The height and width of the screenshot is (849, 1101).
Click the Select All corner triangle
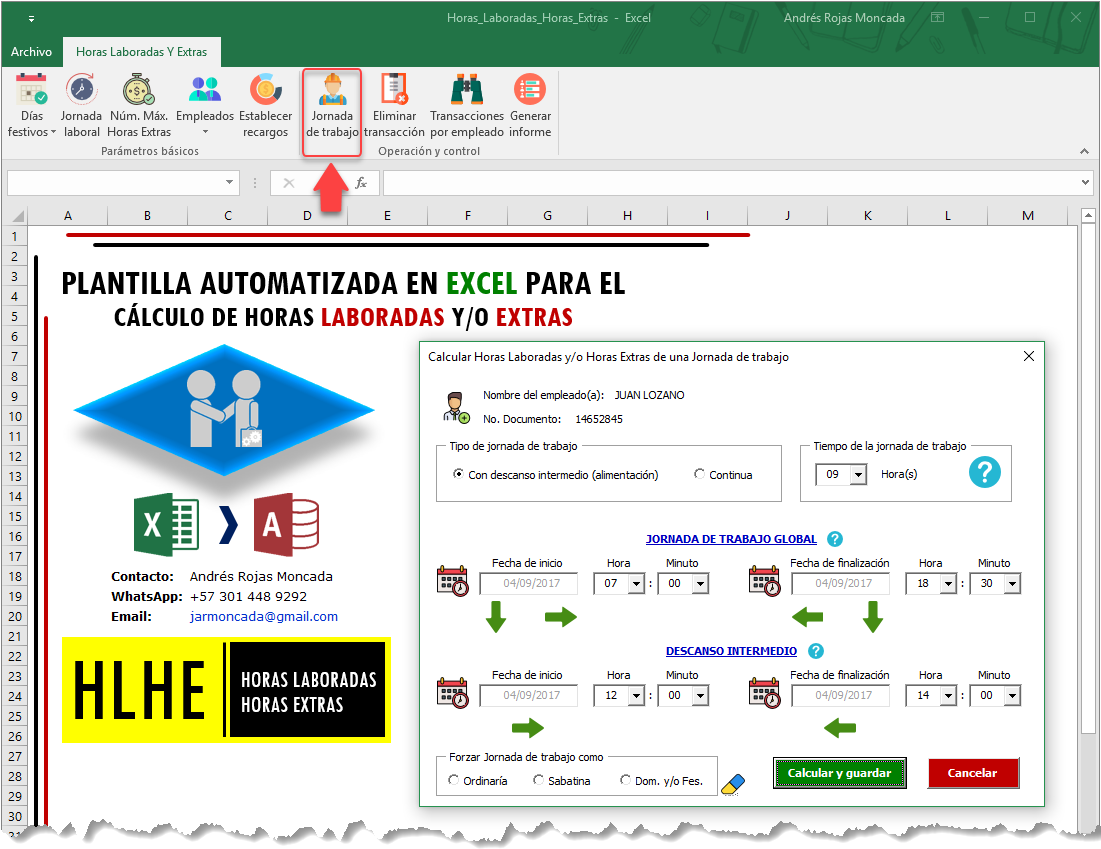(x=18, y=216)
